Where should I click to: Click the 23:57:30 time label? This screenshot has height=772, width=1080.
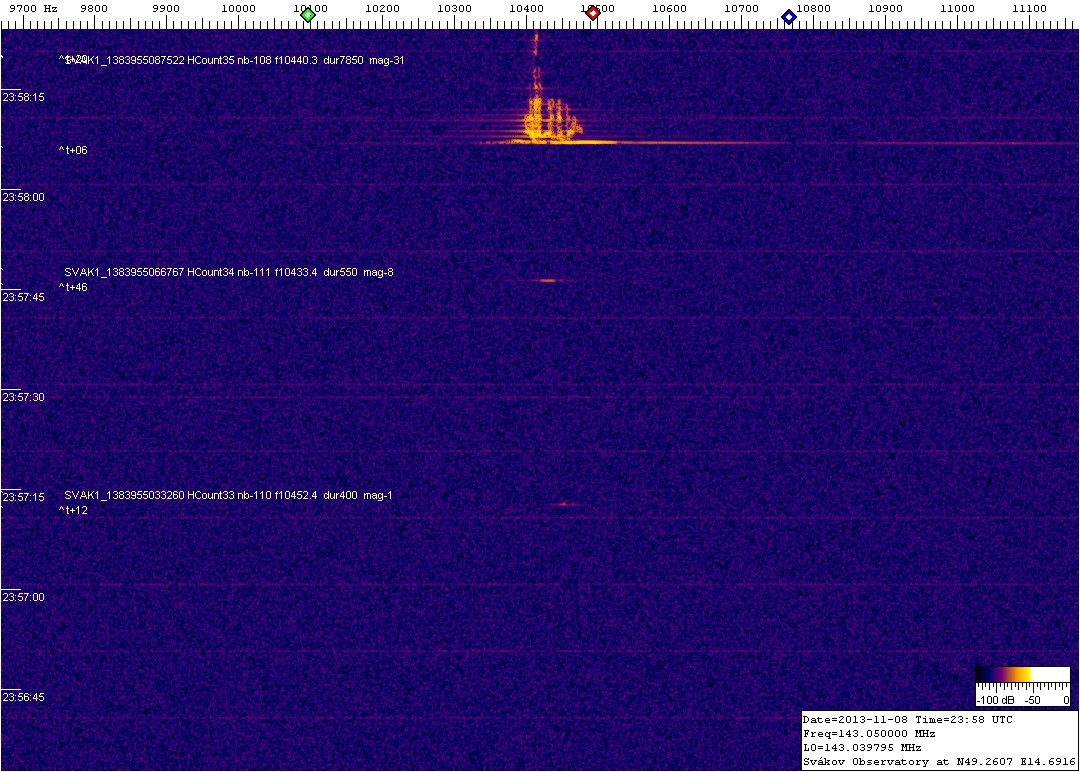(x=23, y=397)
